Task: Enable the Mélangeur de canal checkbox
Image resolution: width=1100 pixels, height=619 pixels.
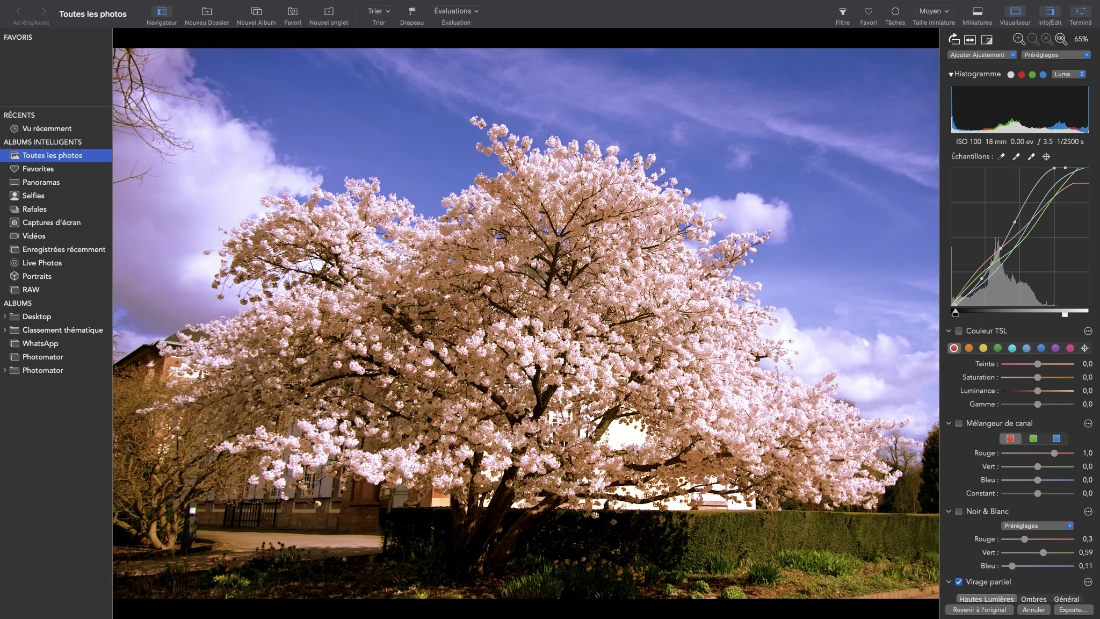Action: (959, 423)
